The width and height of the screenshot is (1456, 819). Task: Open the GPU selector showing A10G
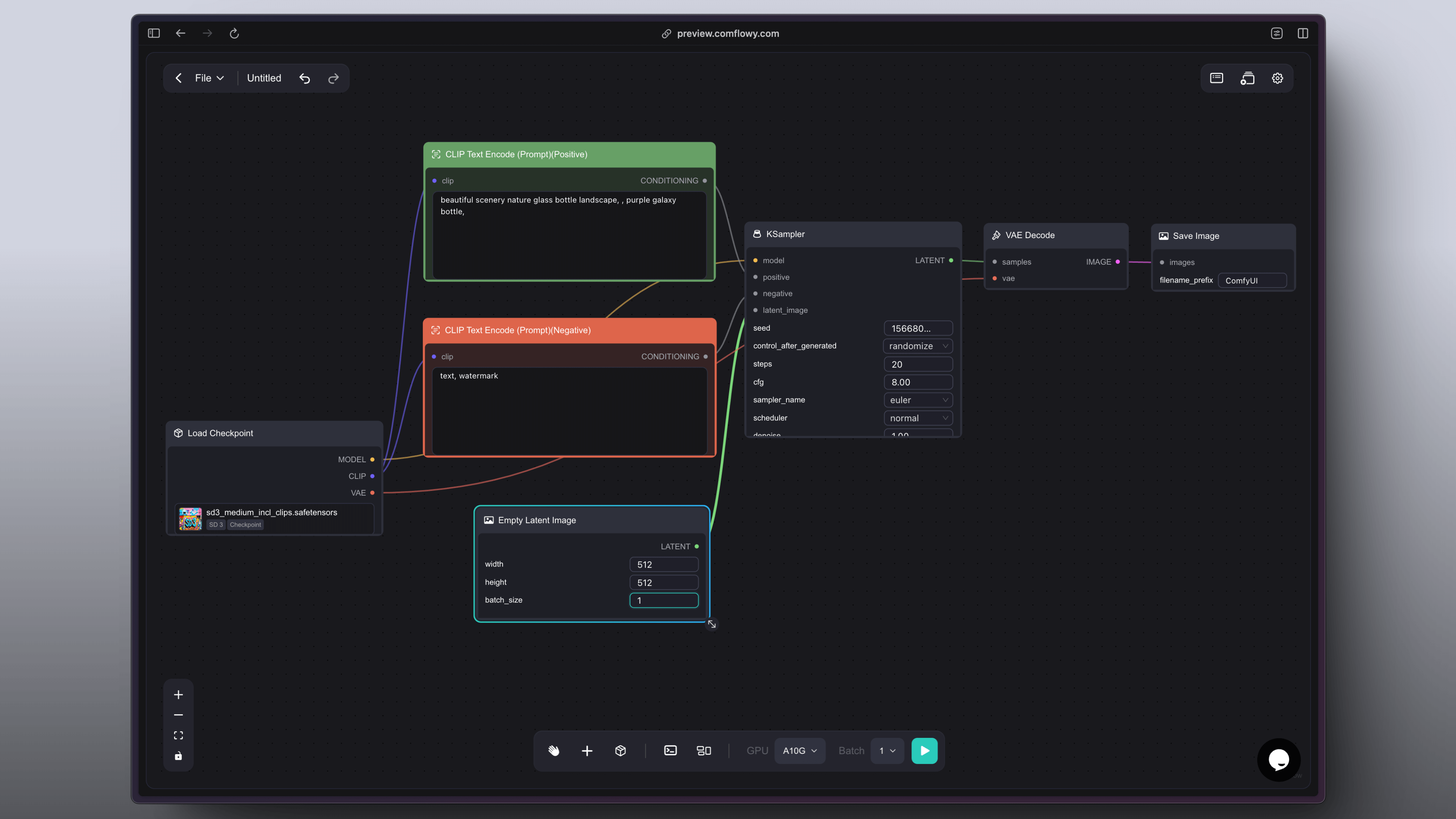coord(799,751)
